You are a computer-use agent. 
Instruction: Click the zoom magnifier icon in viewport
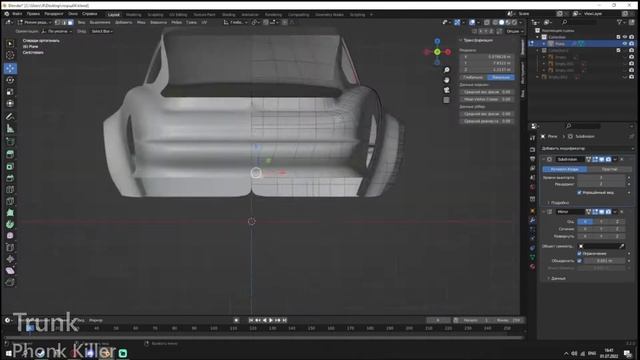(x=447, y=70)
